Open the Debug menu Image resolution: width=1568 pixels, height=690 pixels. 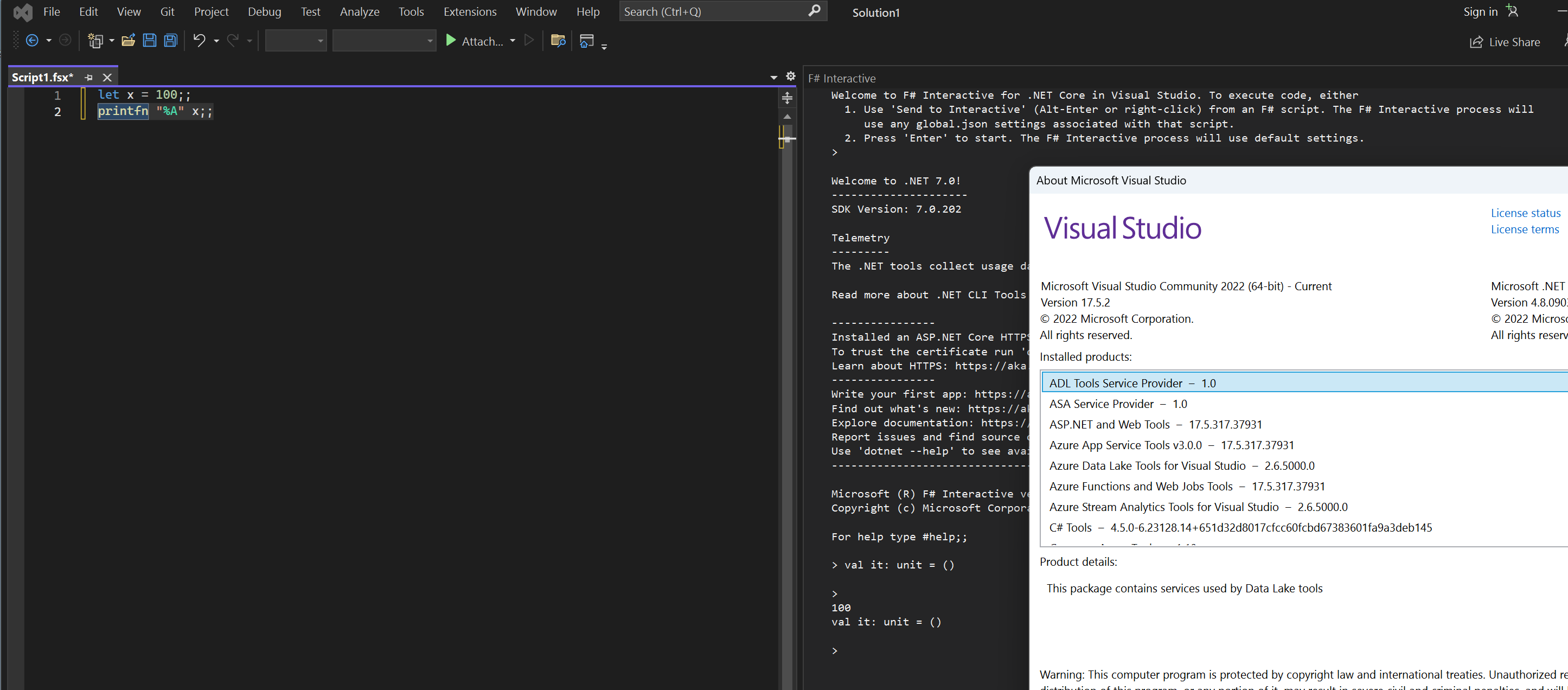(x=264, y=11)
